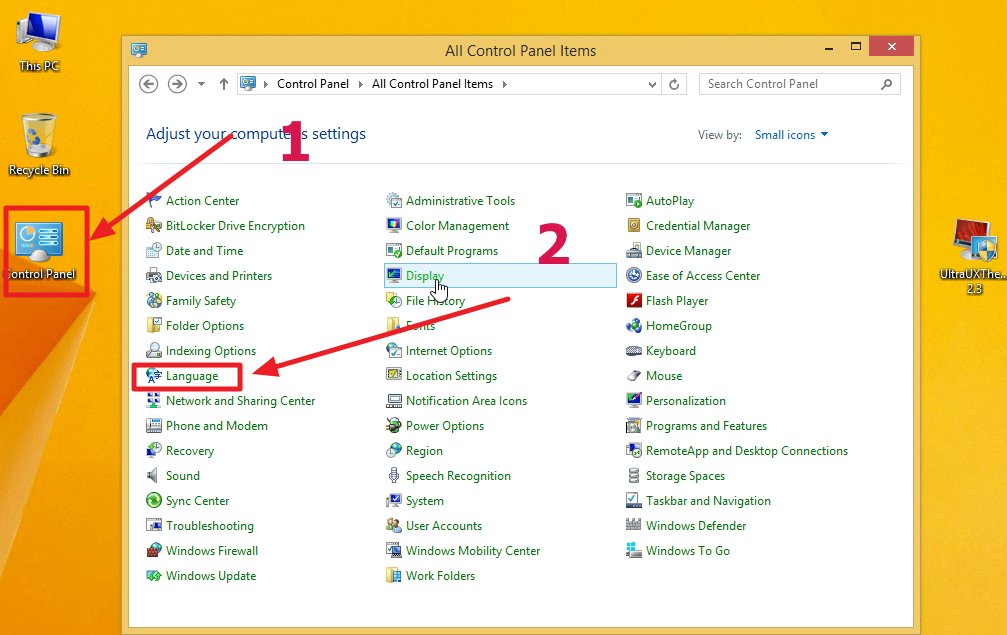
Task: Click the search magnifier icon
Action: (x=886, y=84)
